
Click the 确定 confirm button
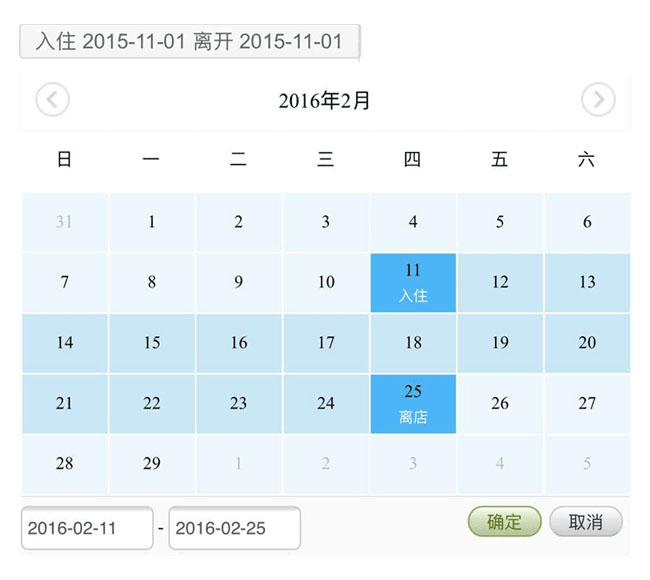coord(504,522)
